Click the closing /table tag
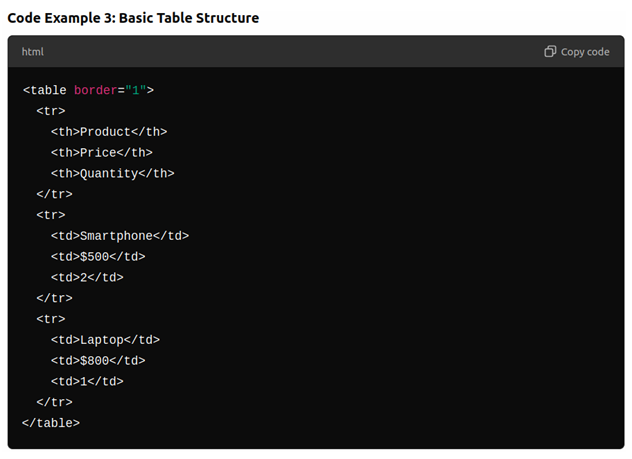This screenshot has width=632, height=459. (x=51, y=423)
